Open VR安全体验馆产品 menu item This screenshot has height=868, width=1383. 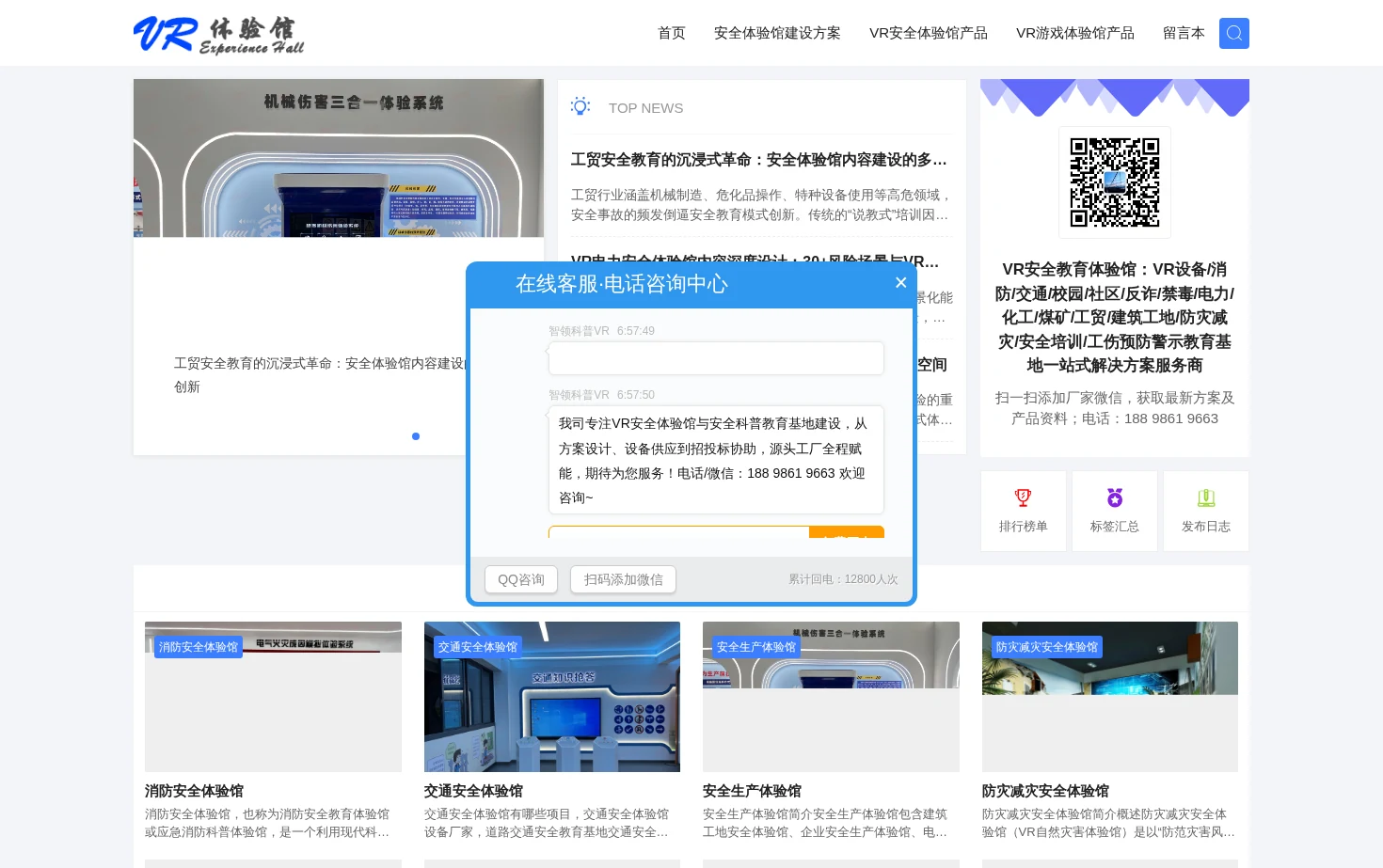(x=929, y=33)
